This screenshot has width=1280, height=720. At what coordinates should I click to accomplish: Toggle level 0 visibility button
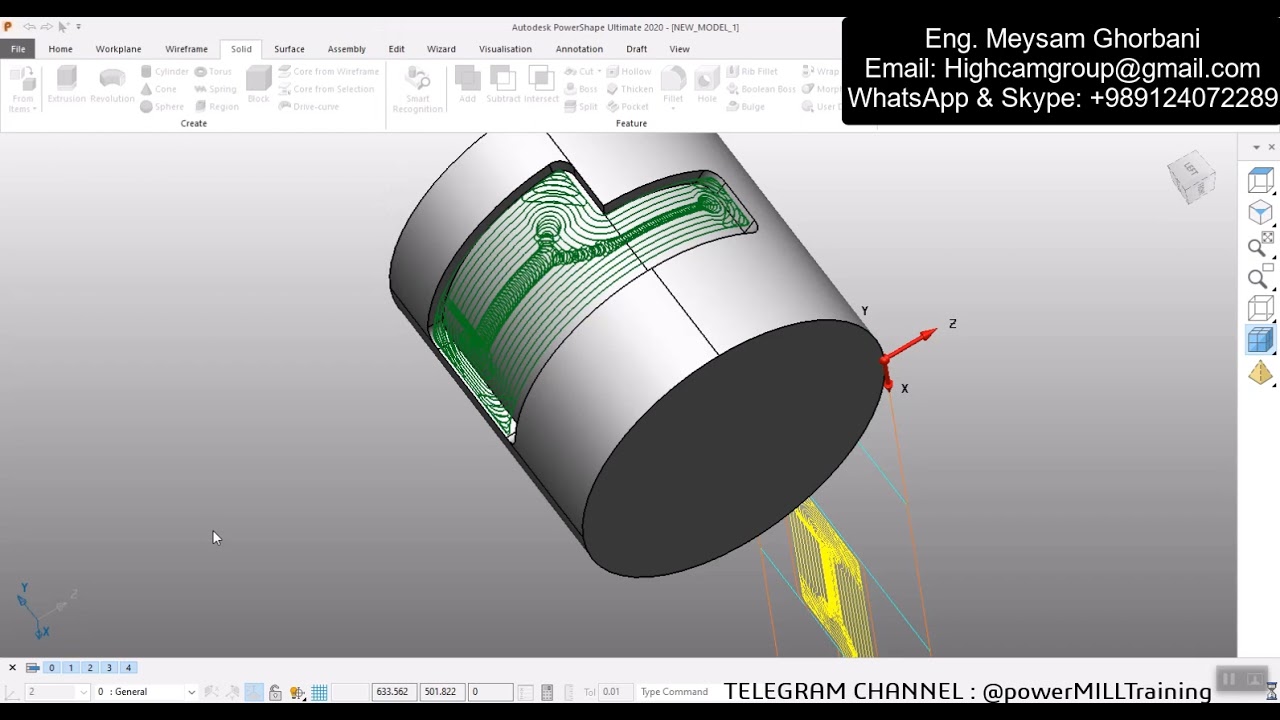tap(51, 667)
